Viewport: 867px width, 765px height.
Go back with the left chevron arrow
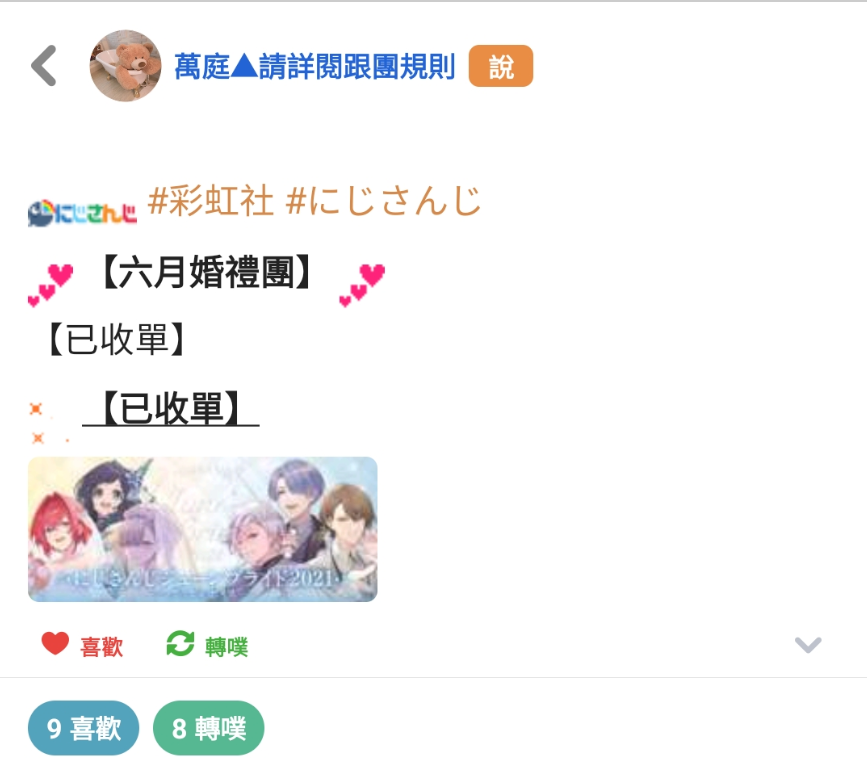pos(44,66)
